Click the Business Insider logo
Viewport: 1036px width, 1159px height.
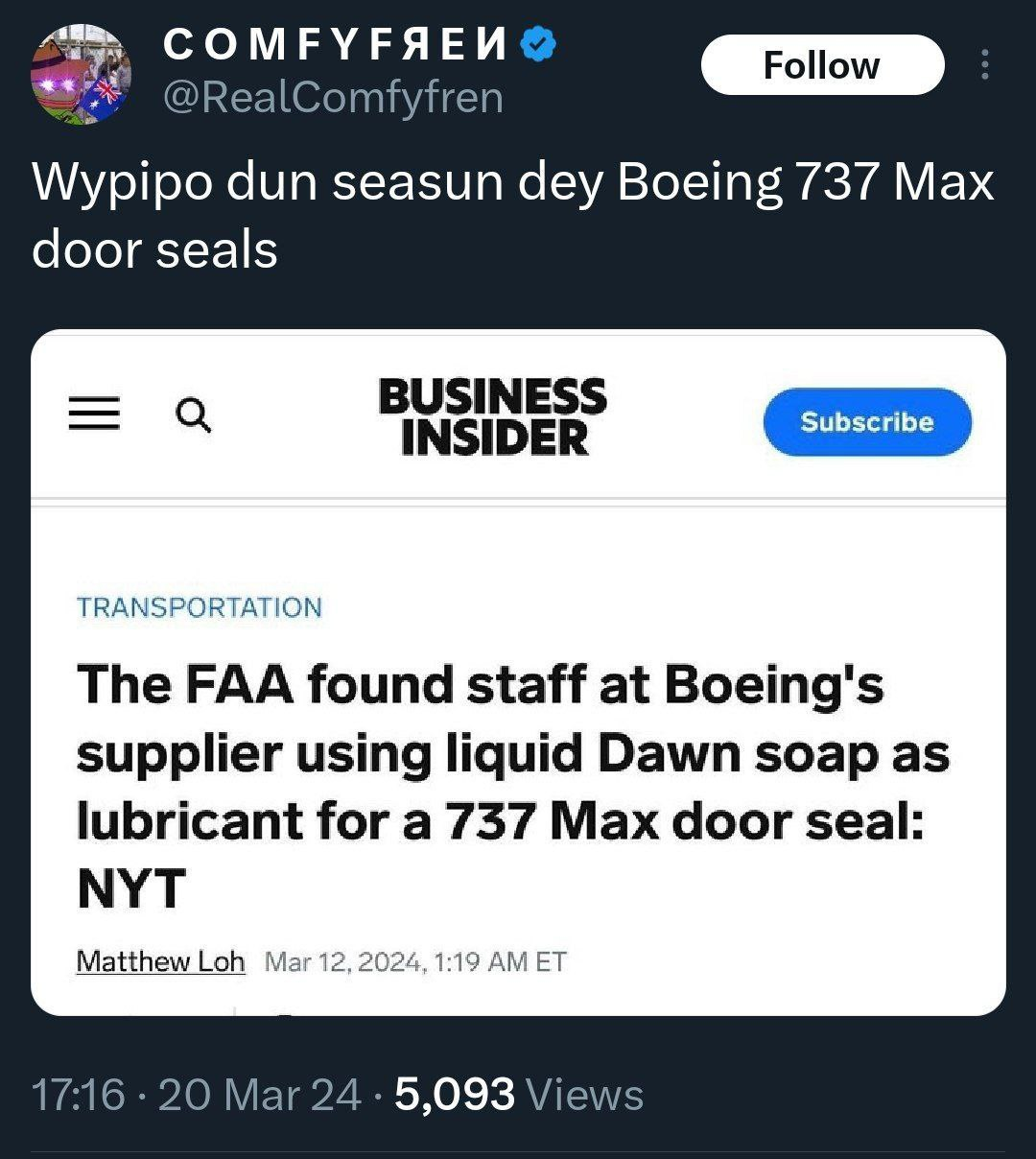coord(492,416)
